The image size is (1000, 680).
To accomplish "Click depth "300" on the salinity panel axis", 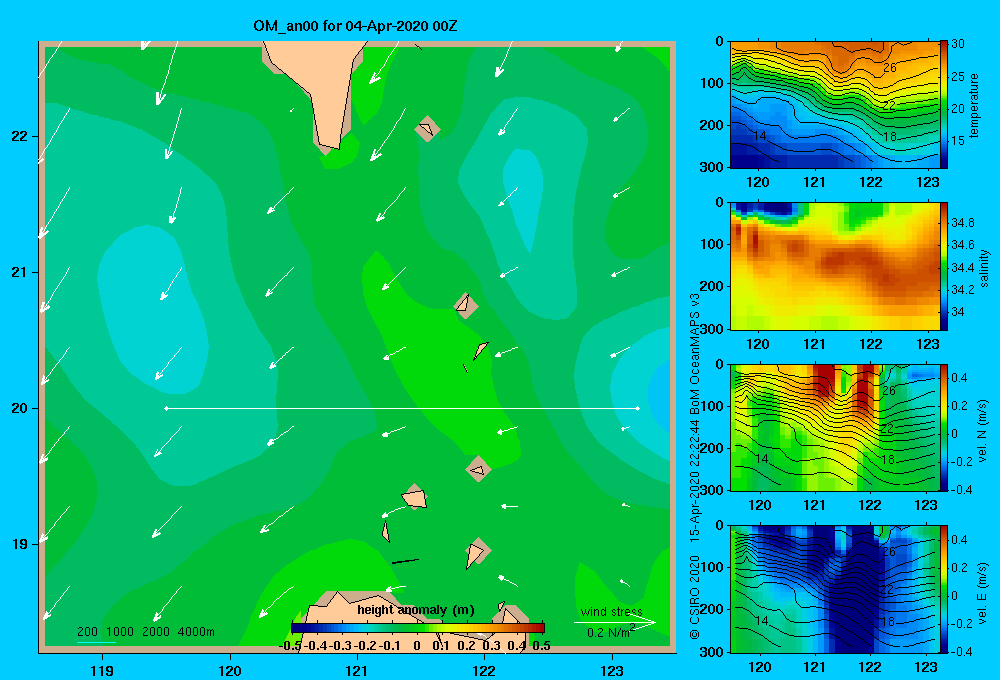I will tap(712, 329).
